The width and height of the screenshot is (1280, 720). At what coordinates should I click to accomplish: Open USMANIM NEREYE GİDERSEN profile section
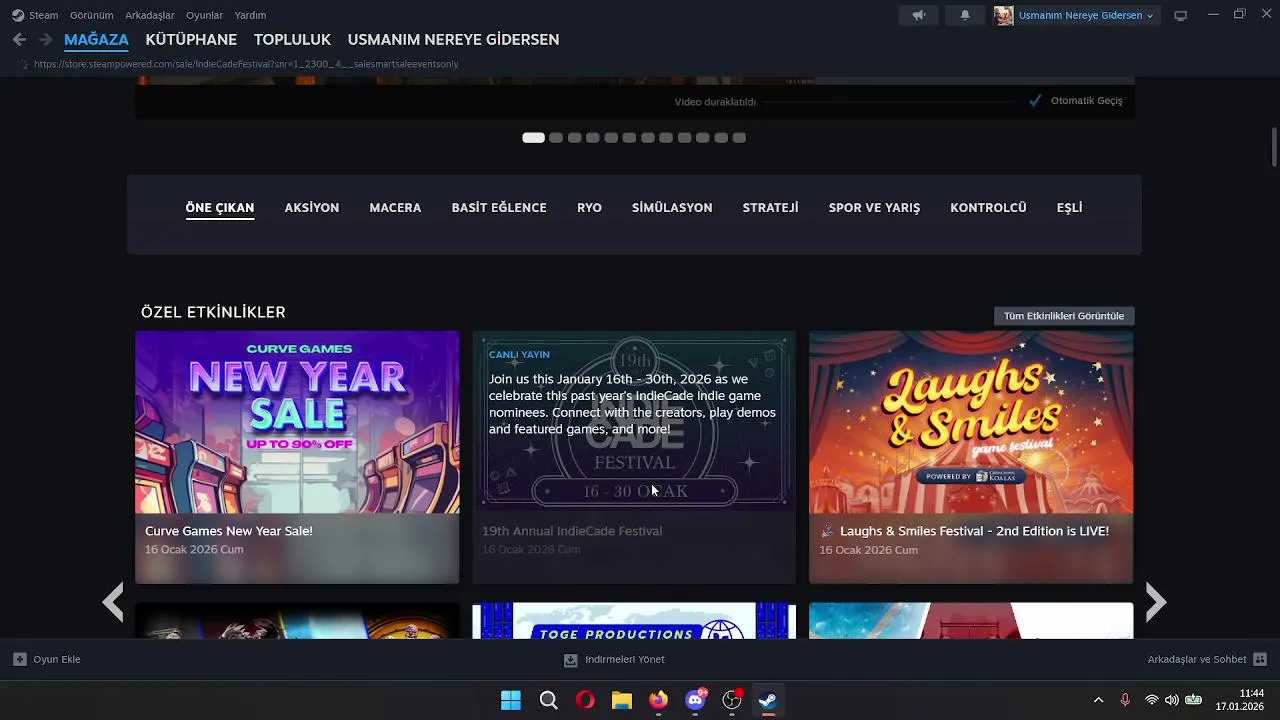pyautogui.click(x=453, y=39)
